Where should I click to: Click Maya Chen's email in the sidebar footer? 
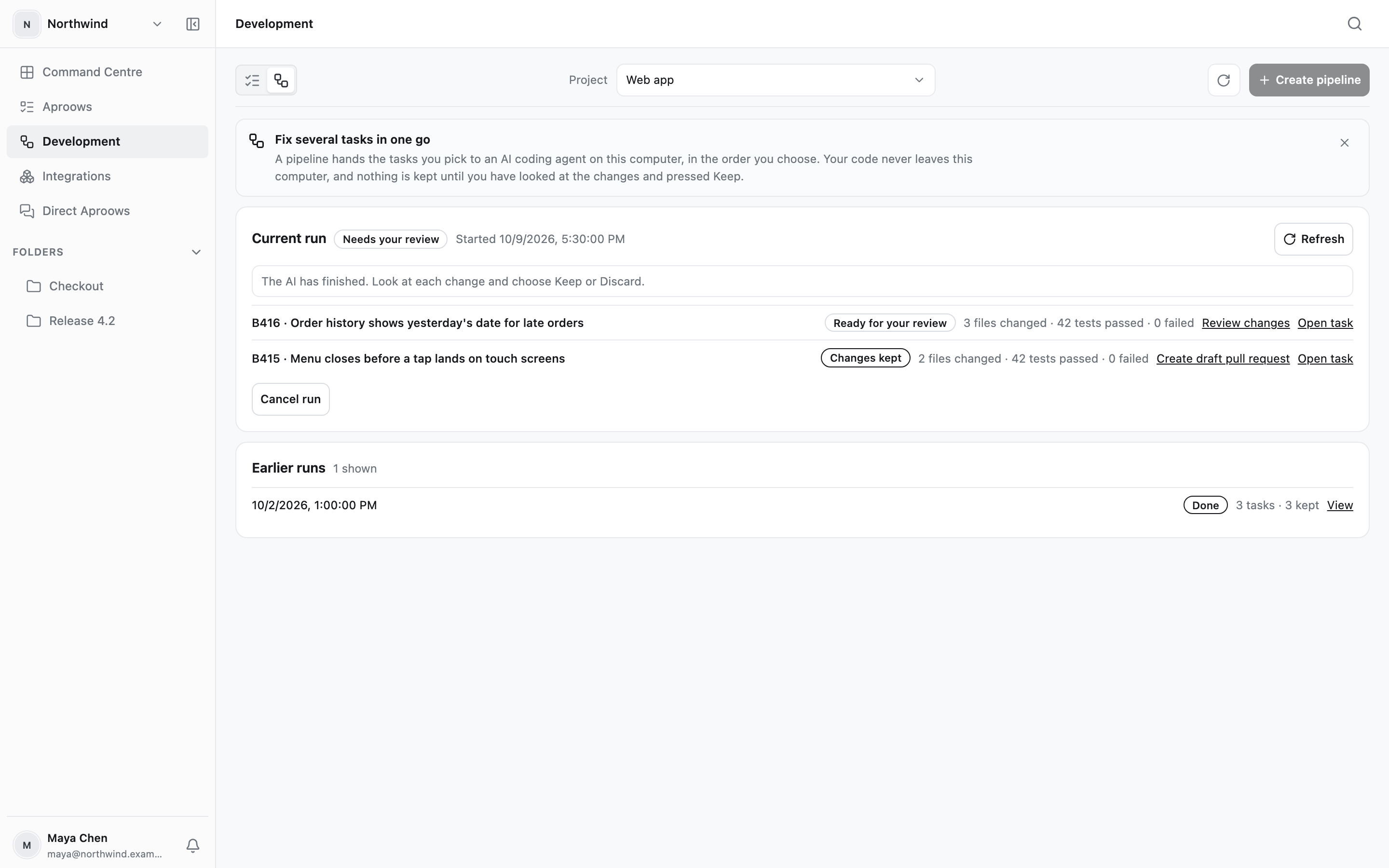(105, 854)
